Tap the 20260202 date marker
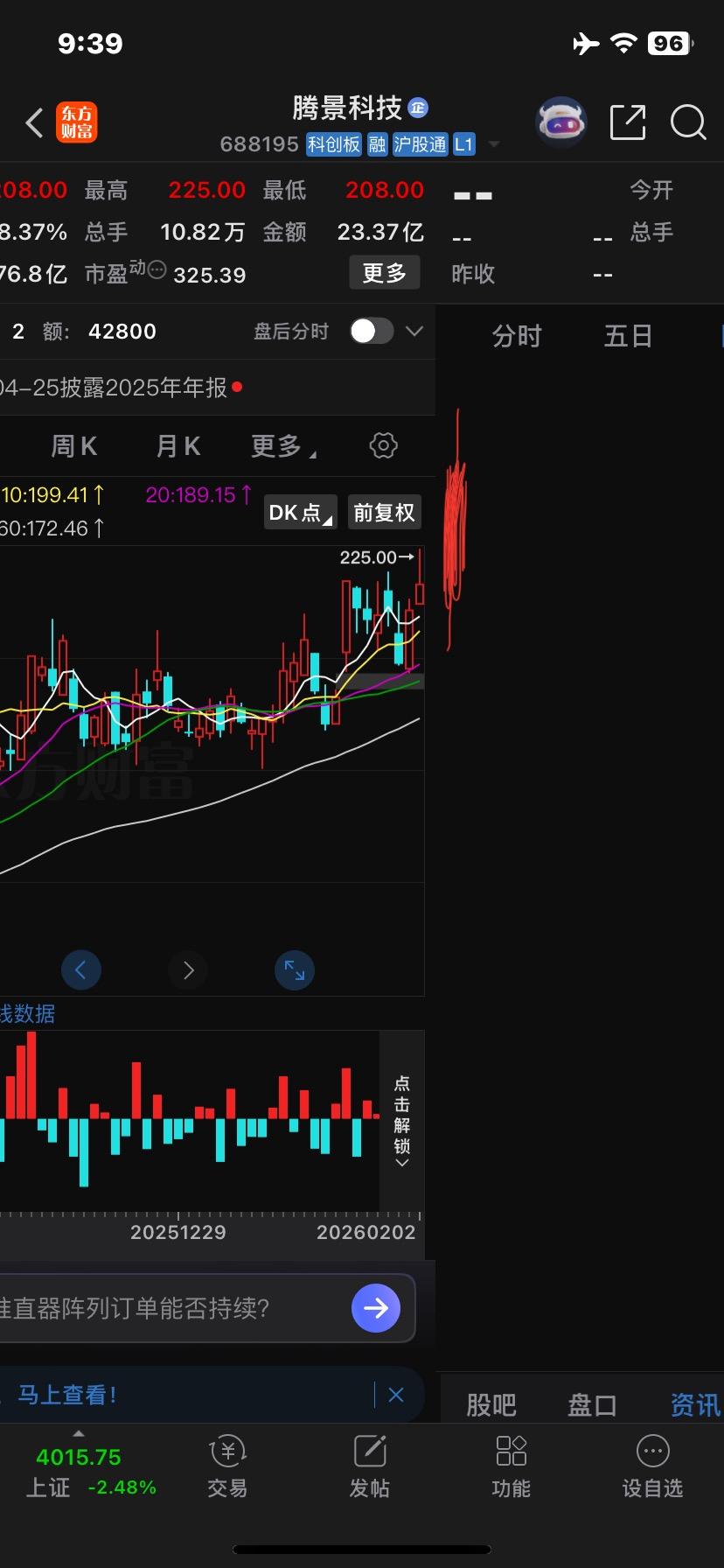This screenshot has height=1568, width=724. click(365, 1233)
